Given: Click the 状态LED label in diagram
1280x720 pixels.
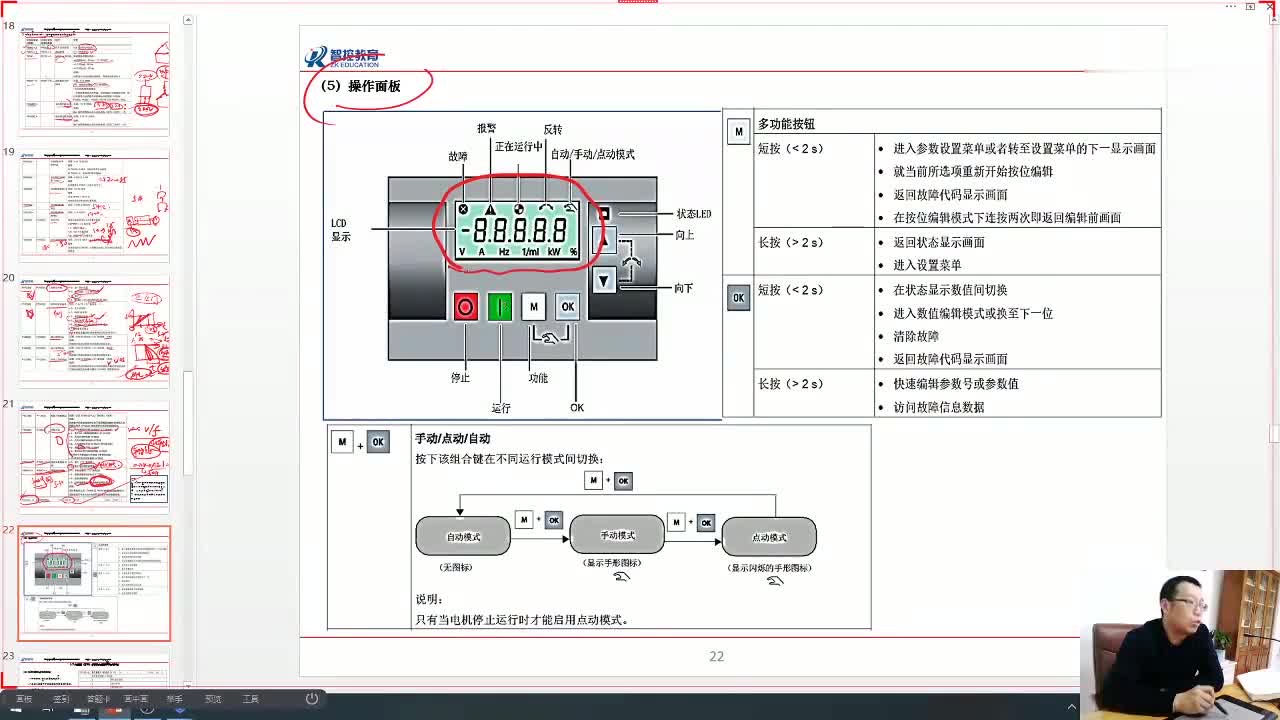Looking at the screenshot, I should 694,214.
